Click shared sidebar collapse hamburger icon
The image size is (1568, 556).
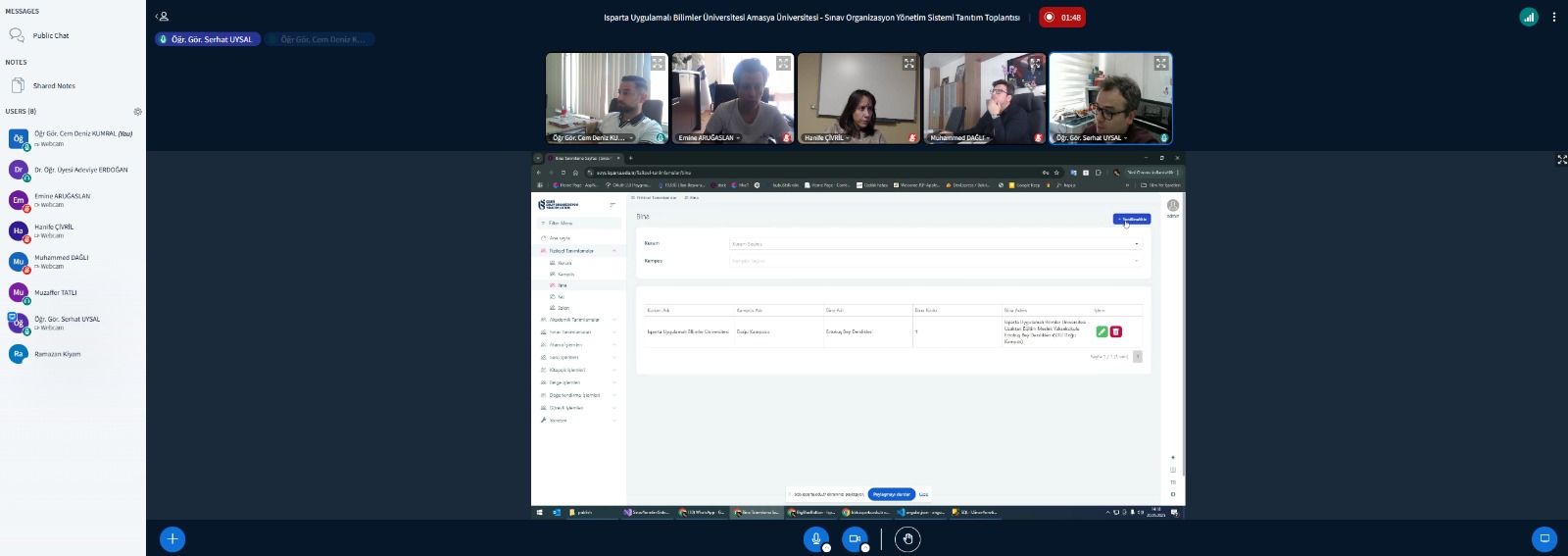click(612, 205)
